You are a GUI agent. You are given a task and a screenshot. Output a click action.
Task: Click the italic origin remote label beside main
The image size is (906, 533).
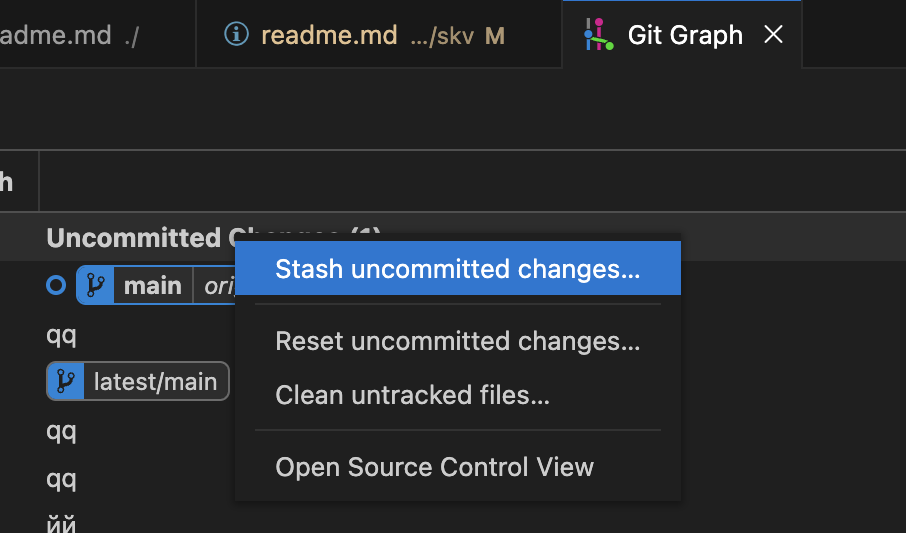pyautogui.click(x=218, y=286)
